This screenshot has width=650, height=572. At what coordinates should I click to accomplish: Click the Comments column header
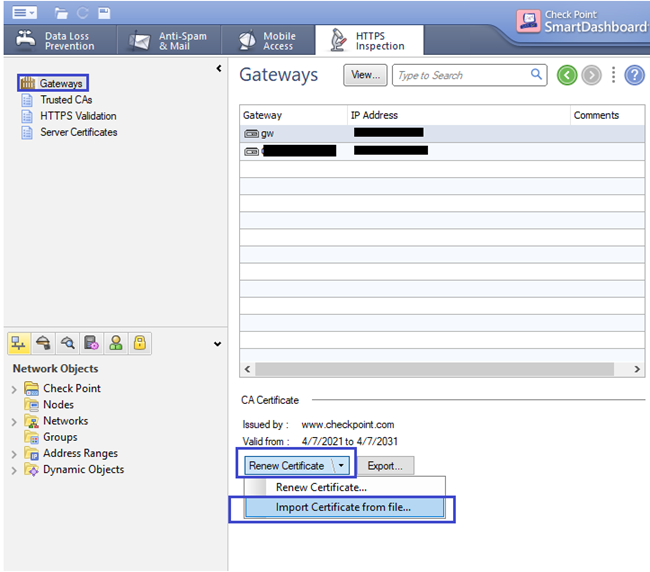pyautogui.click(x=607, y=115)
